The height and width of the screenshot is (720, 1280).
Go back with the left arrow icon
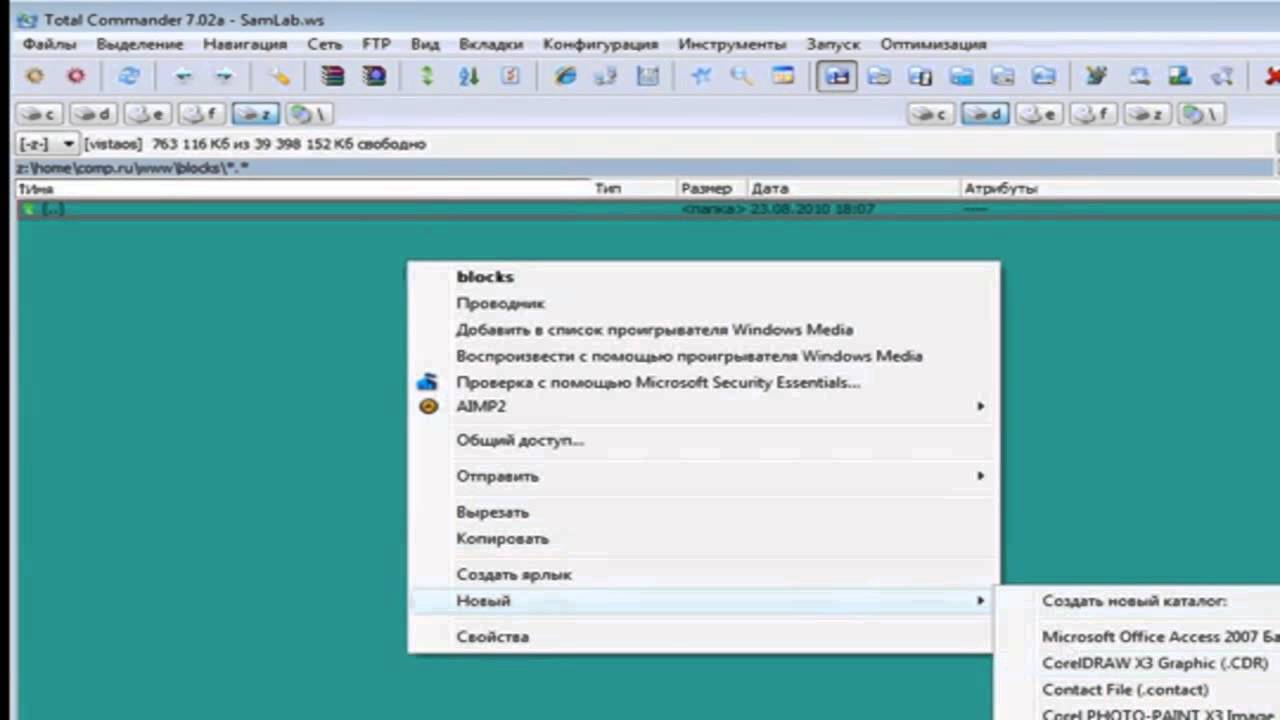183,76
